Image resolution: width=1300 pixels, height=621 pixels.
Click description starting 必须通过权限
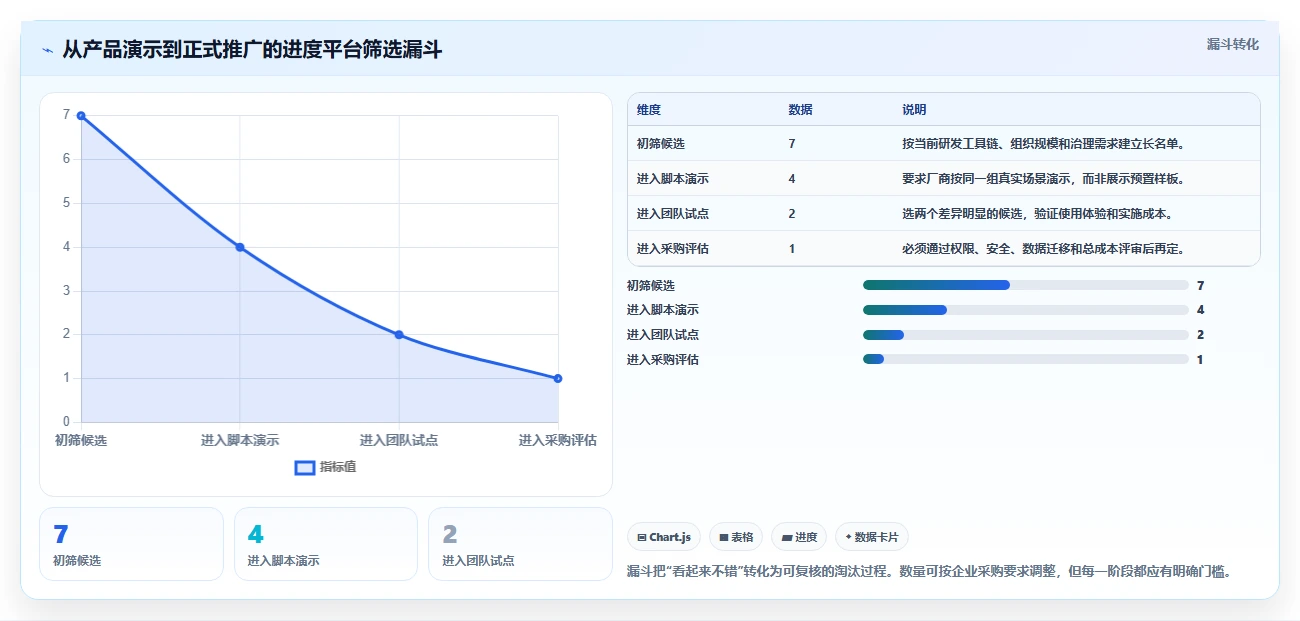[1043, 249]
